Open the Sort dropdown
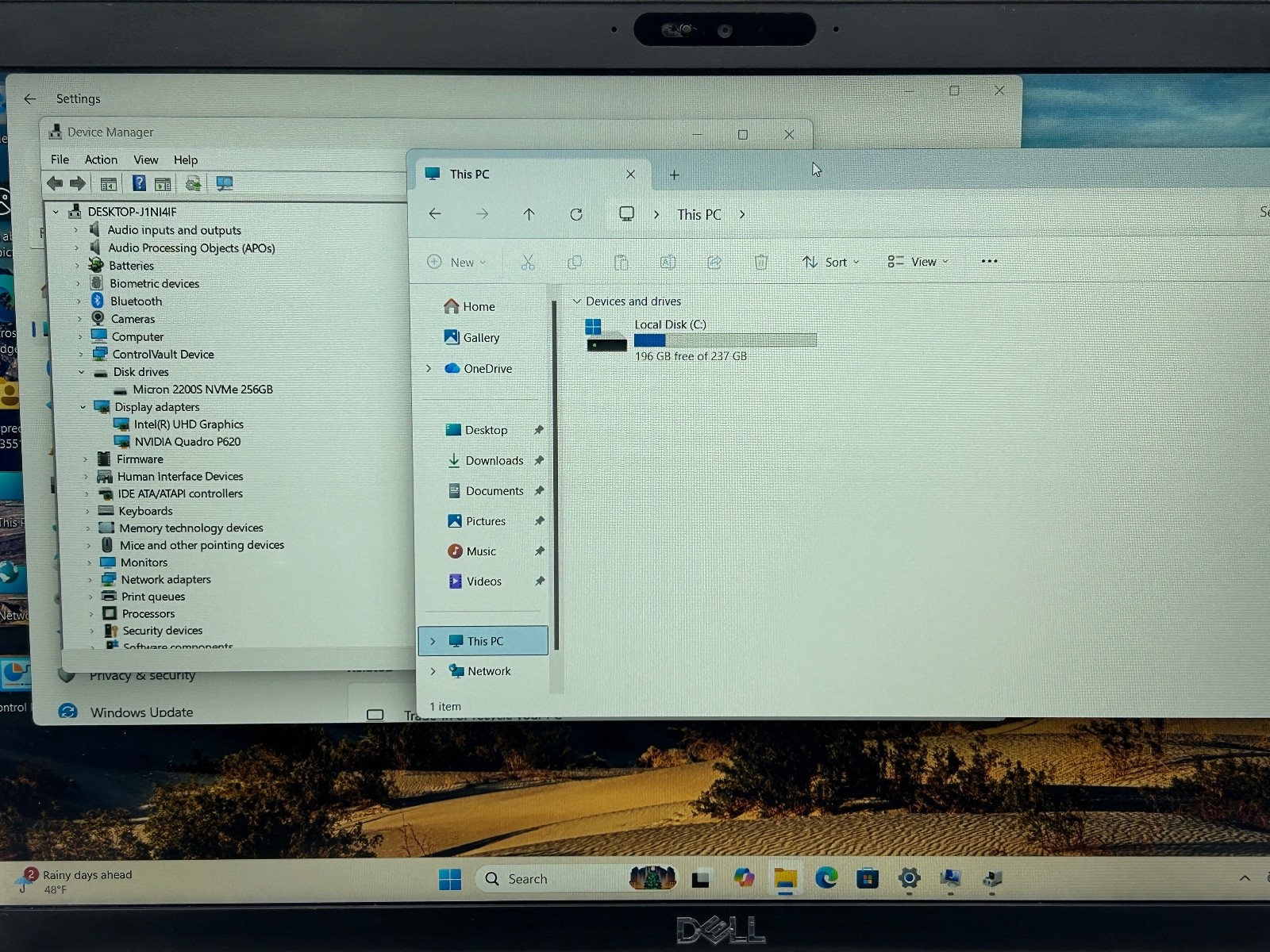The image size is (1270, 952). [830, 262]
